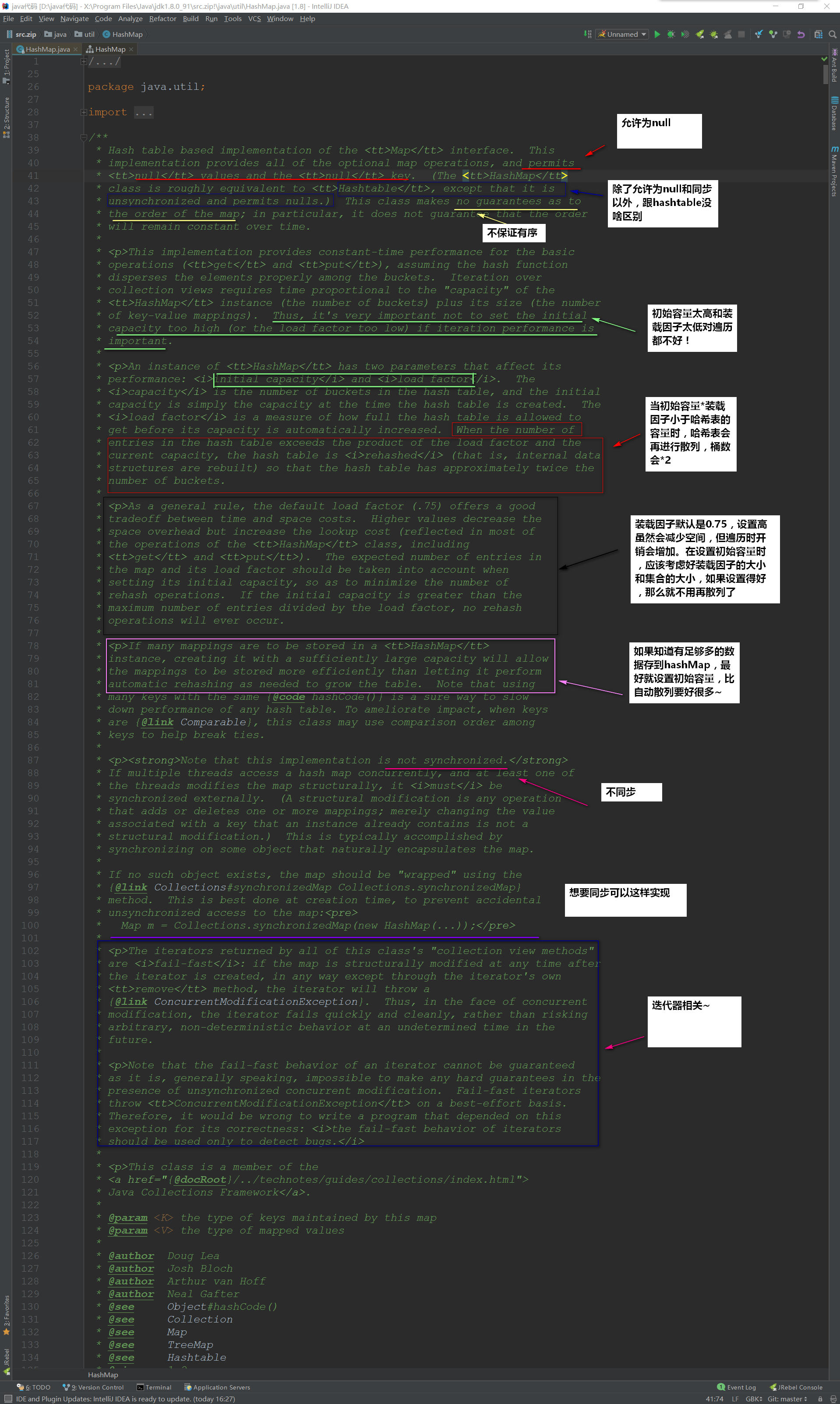Open the Refactor menu
The image size is (840, 1404).
tap(162, 19)
